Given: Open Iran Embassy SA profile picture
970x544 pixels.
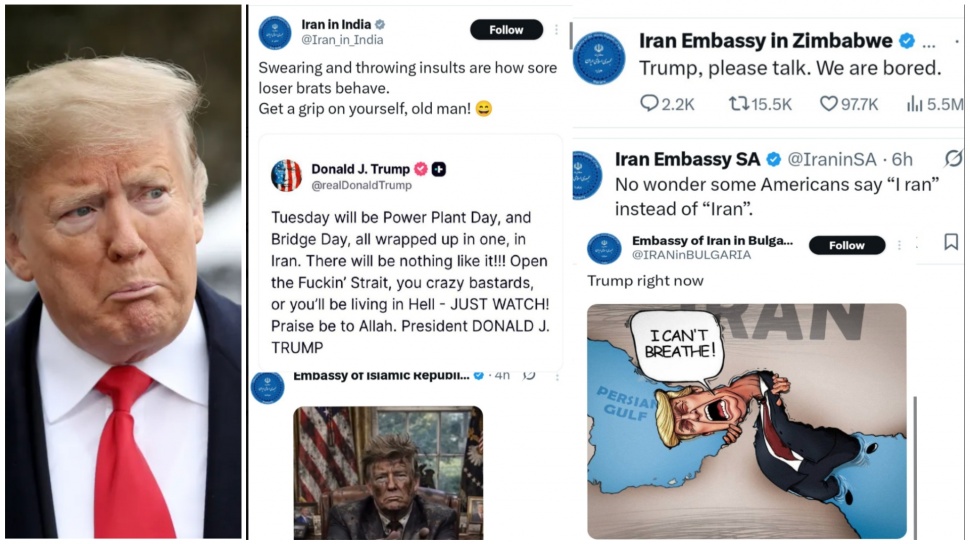Looking at the screenshot, I should (587, 174).
